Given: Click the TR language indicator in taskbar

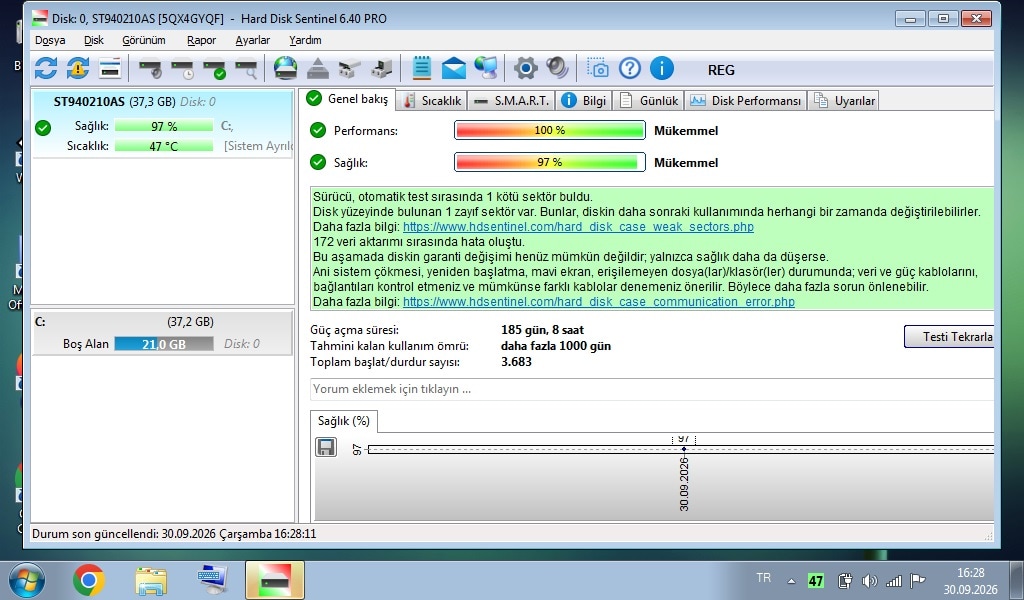Looking at the screenshot, I should point(763,578).
